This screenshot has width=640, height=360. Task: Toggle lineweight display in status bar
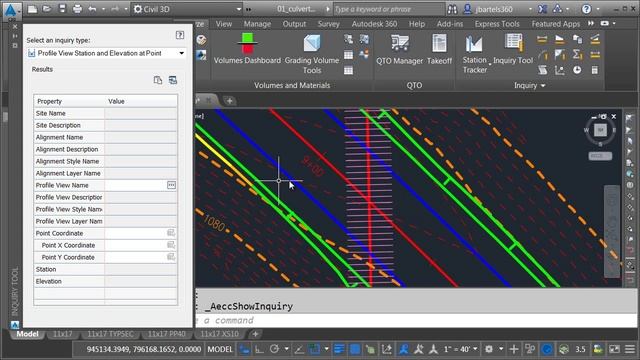[338, 349]
